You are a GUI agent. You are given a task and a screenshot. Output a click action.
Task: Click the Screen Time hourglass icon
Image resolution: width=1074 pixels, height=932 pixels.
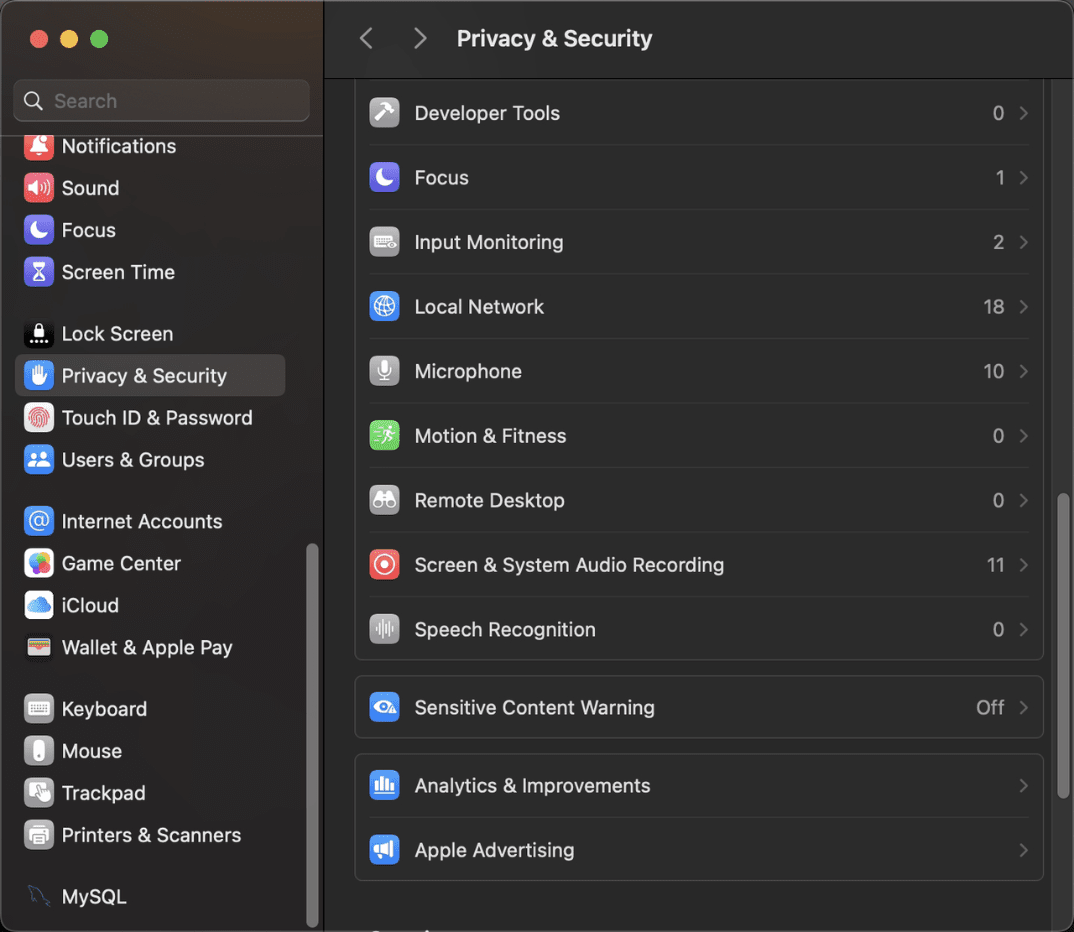pos(39,272)
